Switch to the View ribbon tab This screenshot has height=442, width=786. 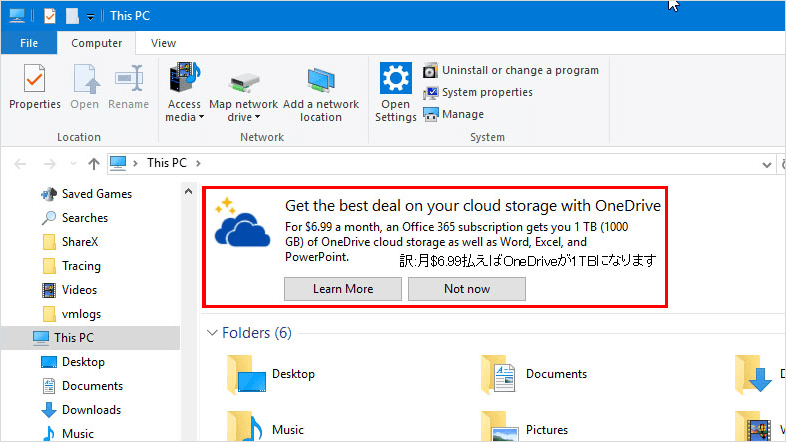pos(163,43)
